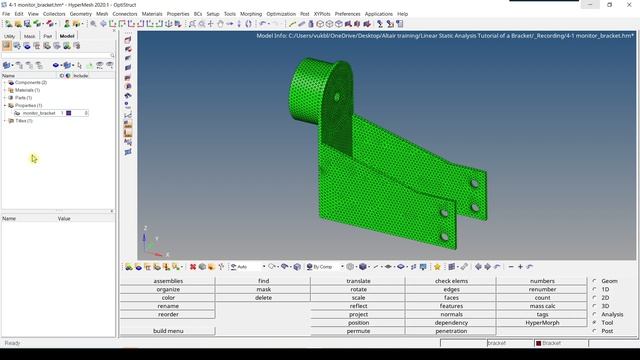Viewport: 640px width, 360px height.
Task: Click the organize panel button
Action: point(168,289)
